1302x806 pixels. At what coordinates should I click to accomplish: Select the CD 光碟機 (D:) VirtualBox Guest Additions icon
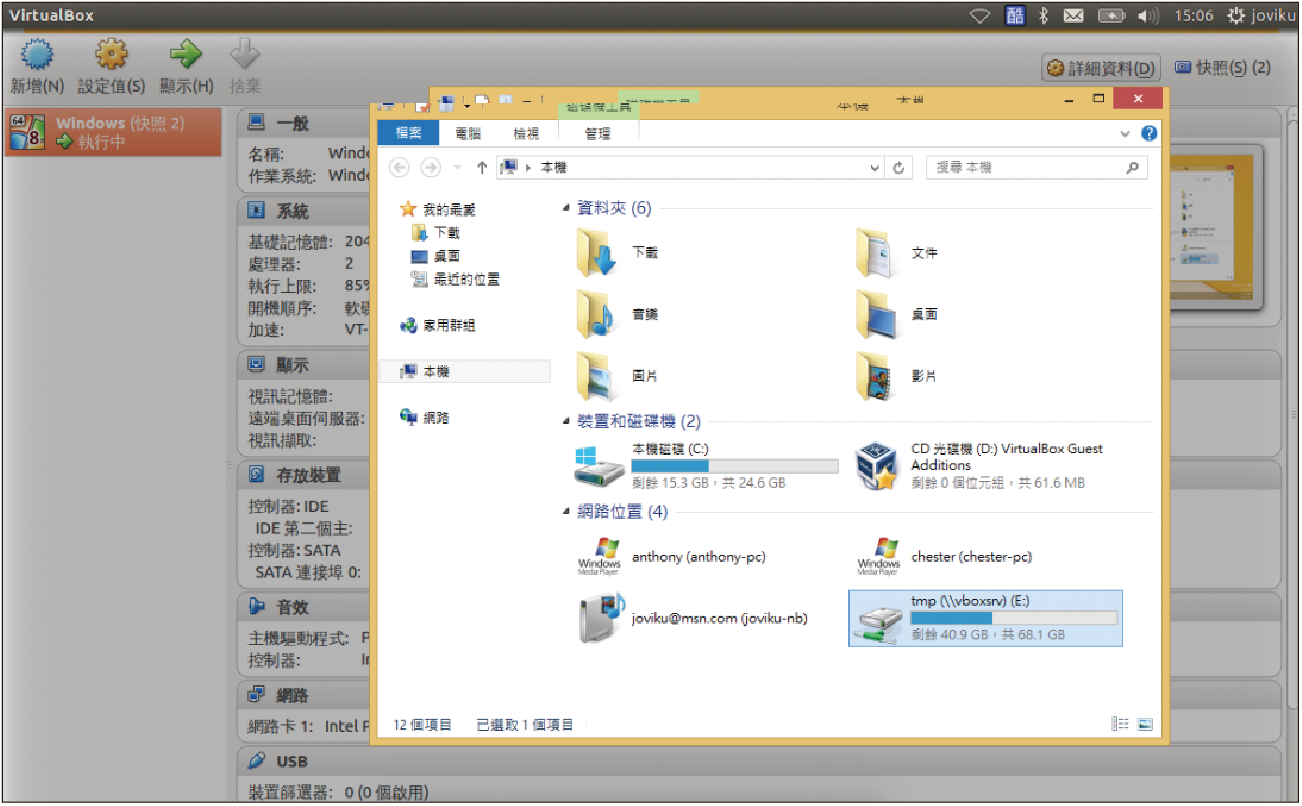pos(879,466)
